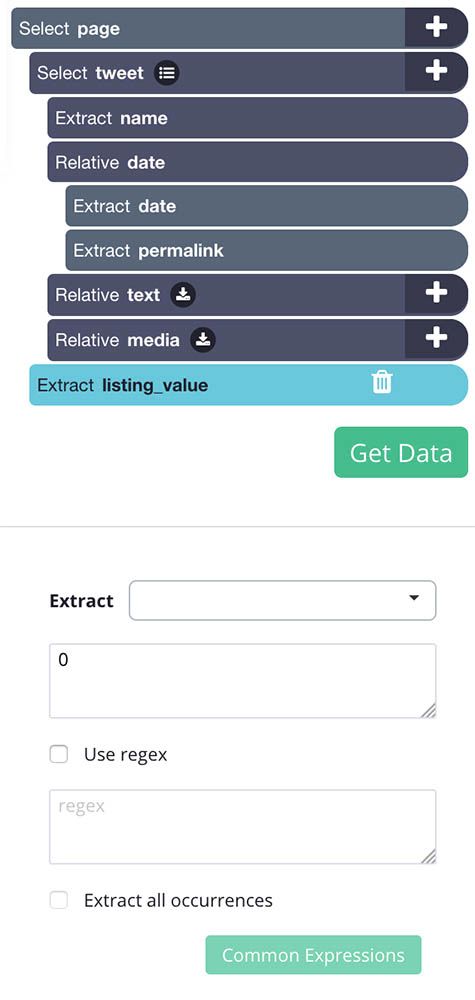Click plus icon on Select tweet row
Image resolution: width=475 pixels, height=1000 pixels.
[x=436, y=71]
